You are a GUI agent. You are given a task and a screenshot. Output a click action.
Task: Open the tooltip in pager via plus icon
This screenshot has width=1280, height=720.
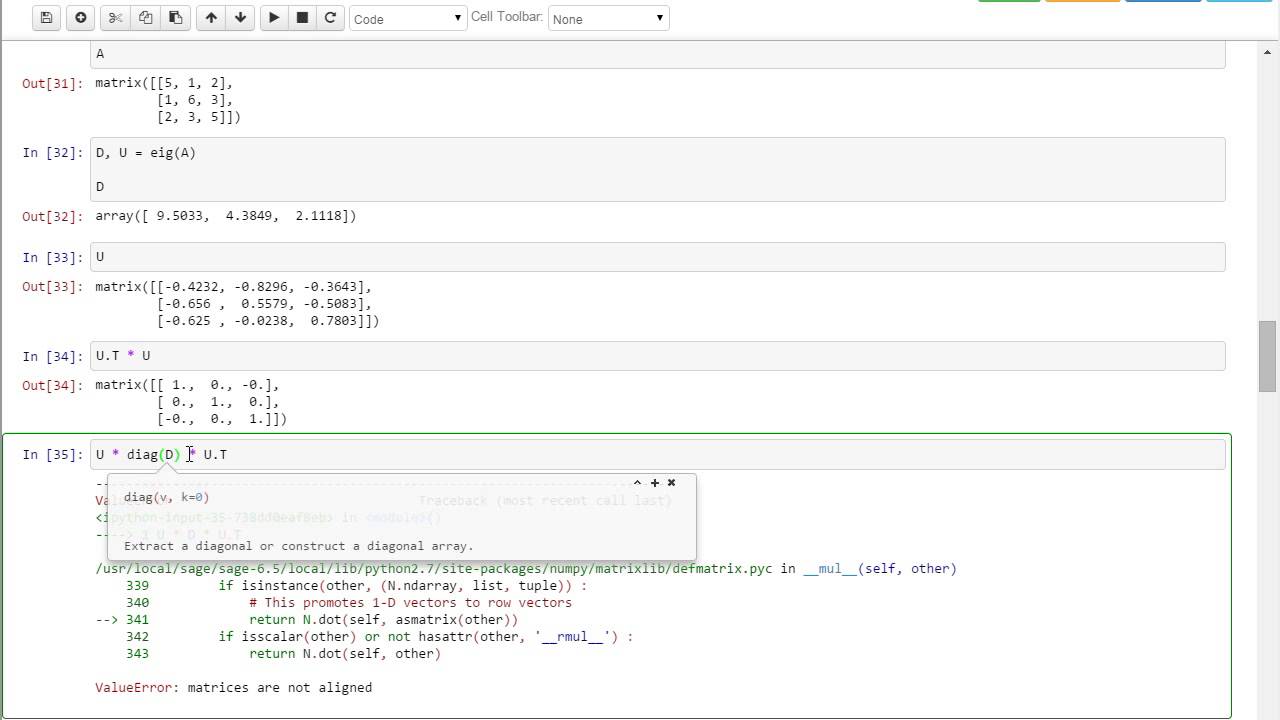point(655,483)
